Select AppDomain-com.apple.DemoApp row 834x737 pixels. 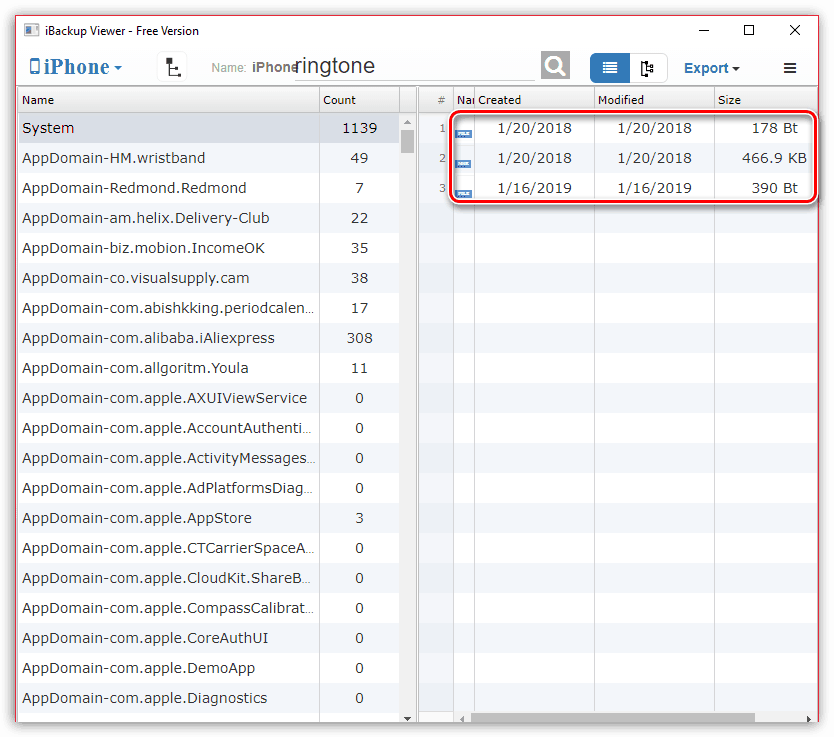208,668
